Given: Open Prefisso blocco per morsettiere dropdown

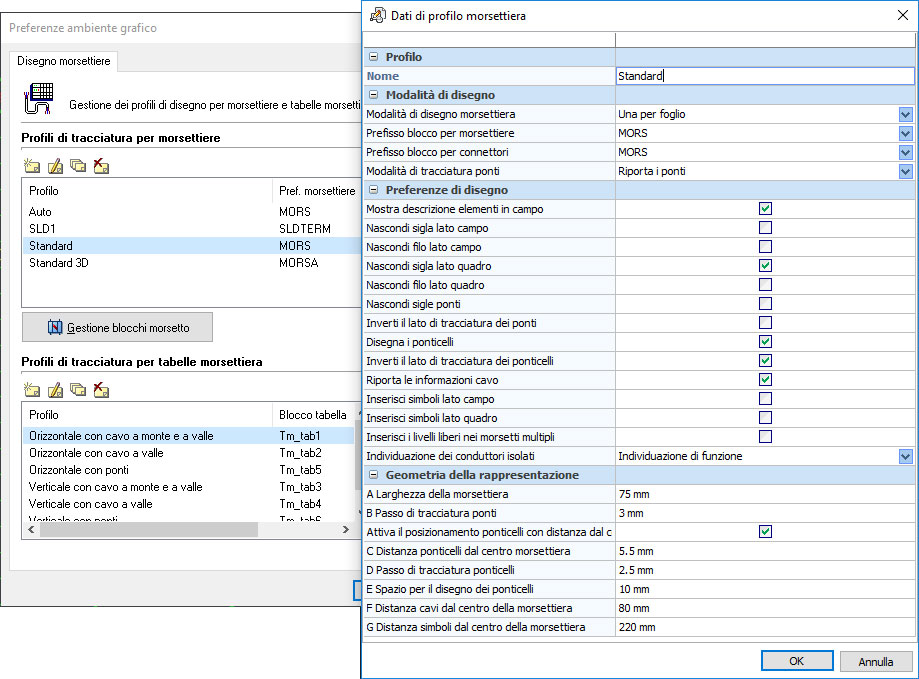Looking at the screenshot, I should pos(906,134).
